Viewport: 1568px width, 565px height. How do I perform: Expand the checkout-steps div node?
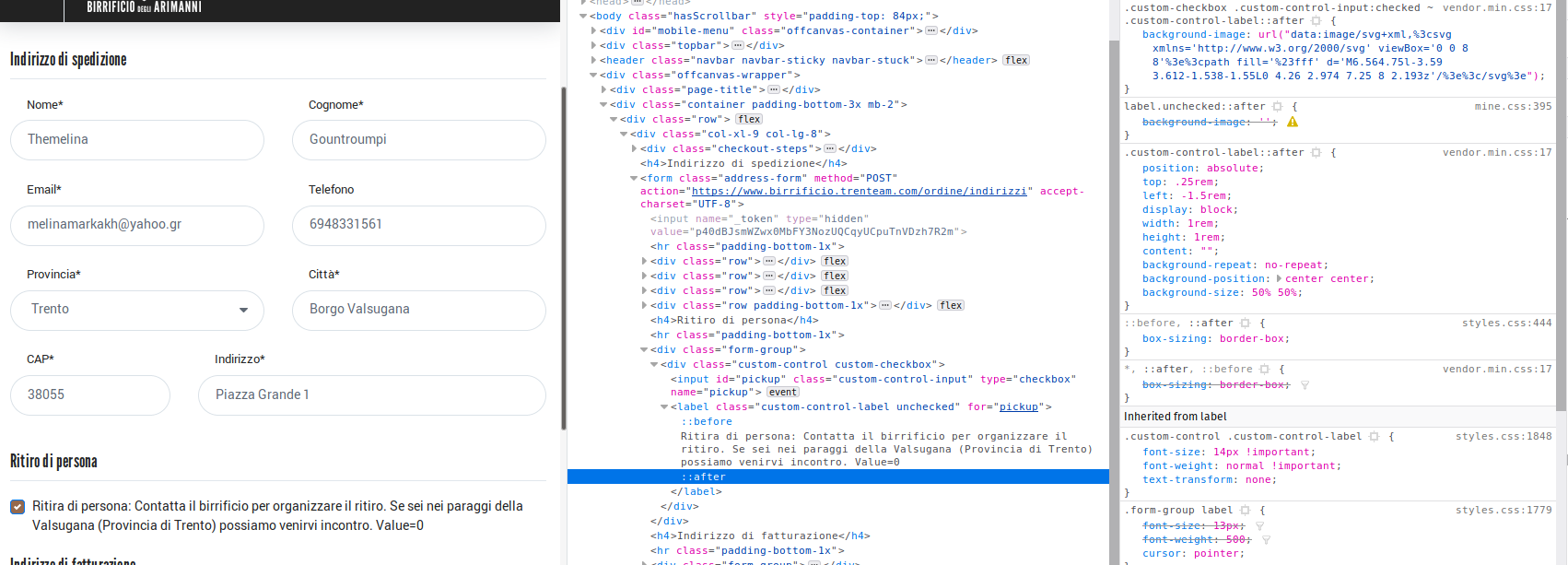click(x=634, y=148)
